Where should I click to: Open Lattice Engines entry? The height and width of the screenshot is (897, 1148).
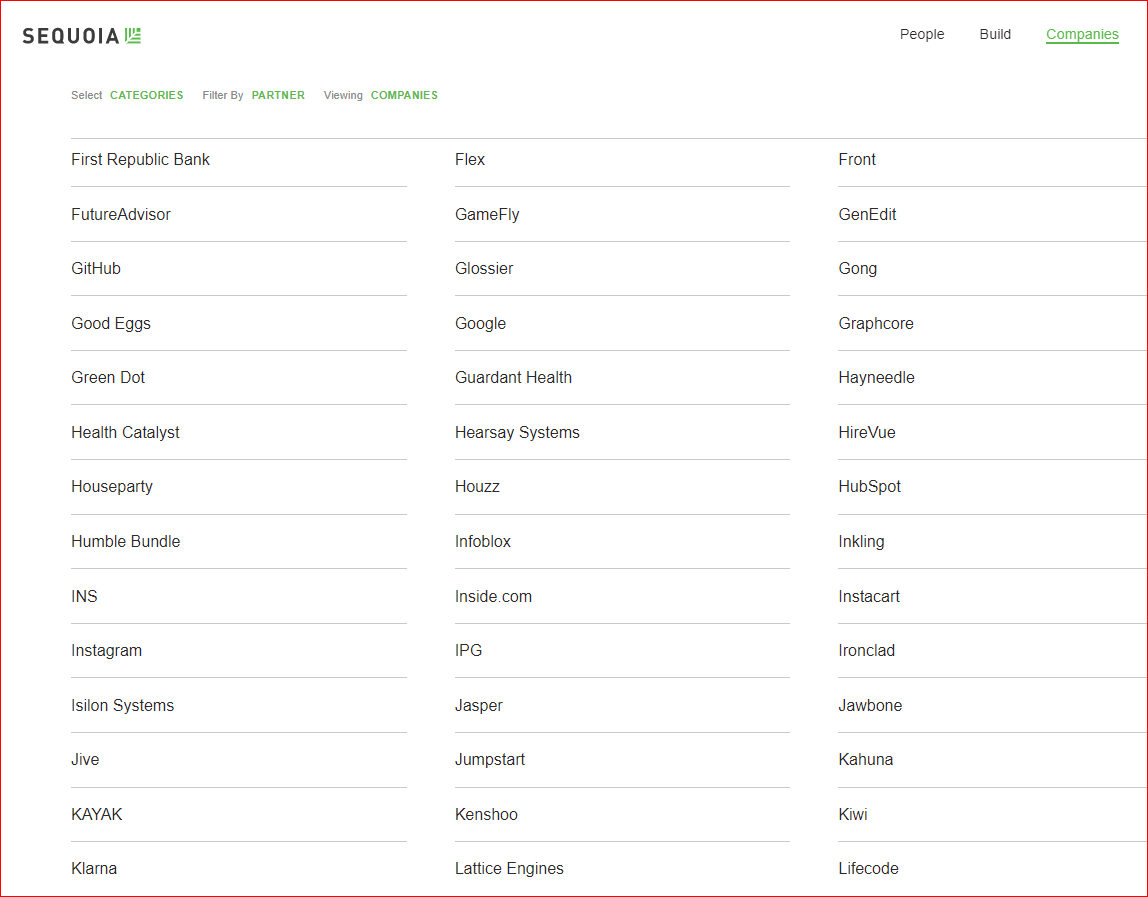pyautogui.click(x=509, y=869)
